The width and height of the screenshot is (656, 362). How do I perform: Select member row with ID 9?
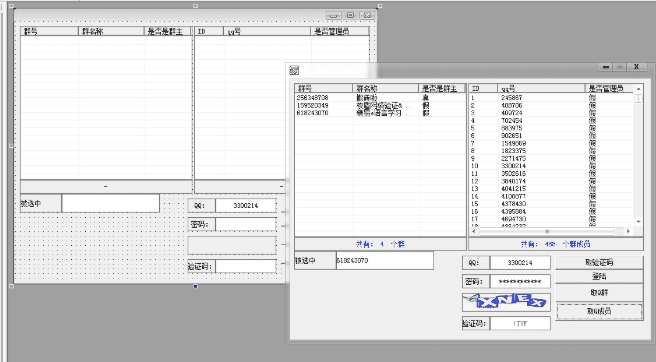pyautogui.click(x=551, y=159)
